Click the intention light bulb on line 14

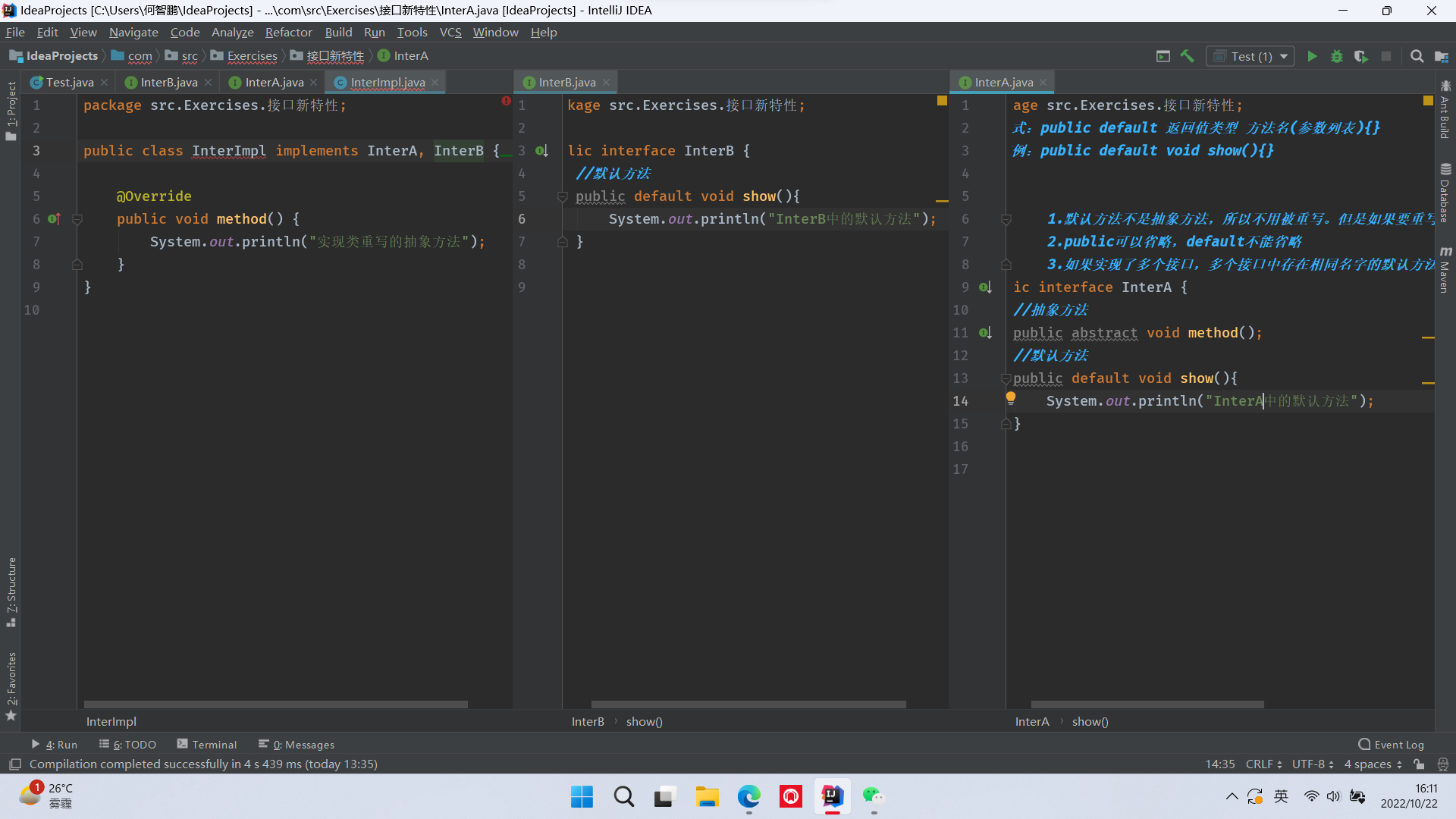1011,397
